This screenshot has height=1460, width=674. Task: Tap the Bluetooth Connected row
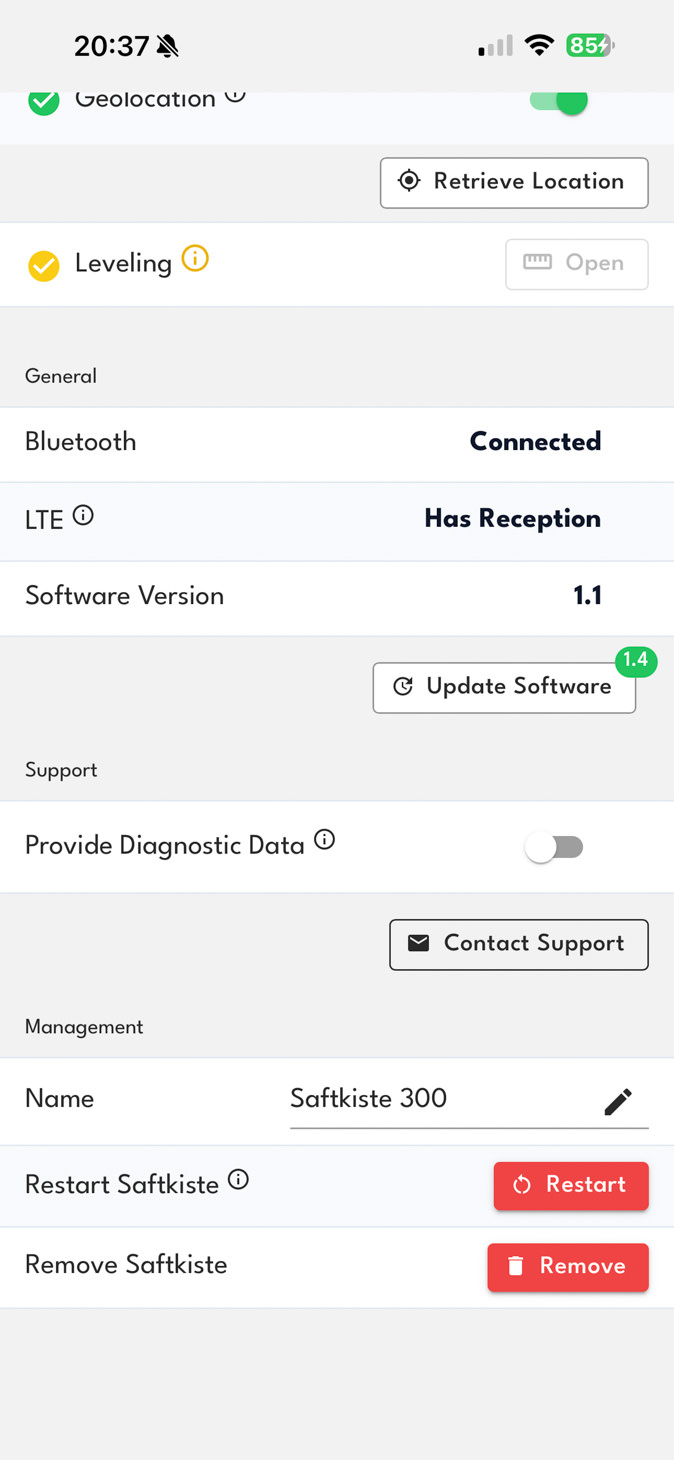337,442
